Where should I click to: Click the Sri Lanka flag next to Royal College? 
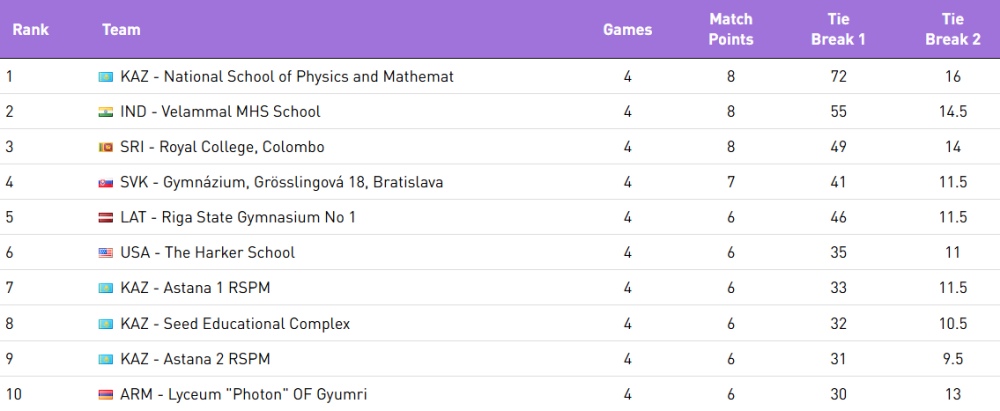tap(105, 147)
